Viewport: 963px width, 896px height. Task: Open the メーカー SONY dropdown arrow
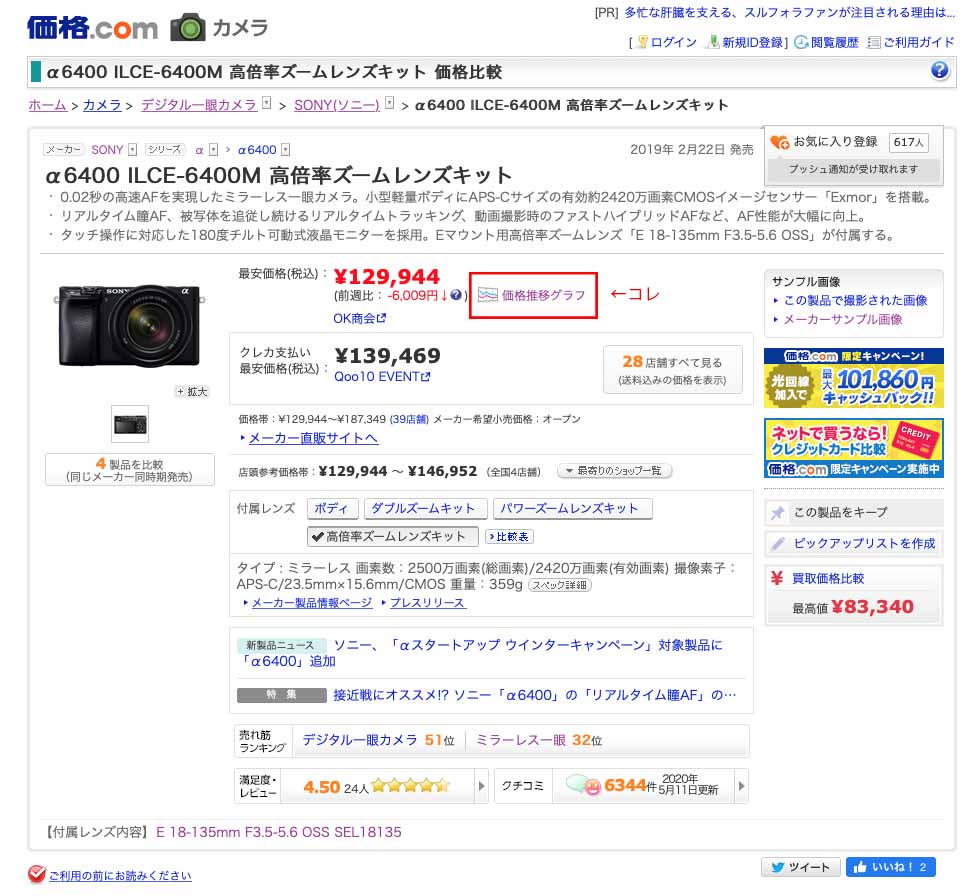[132, 149]
